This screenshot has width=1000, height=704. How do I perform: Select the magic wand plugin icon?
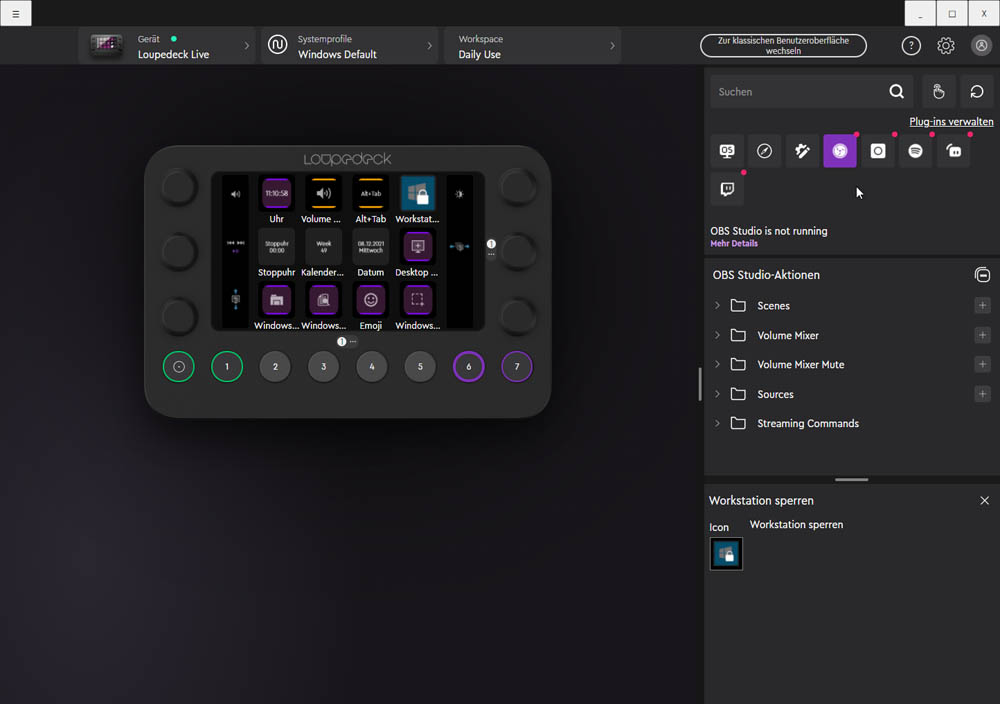click(802, 151)
